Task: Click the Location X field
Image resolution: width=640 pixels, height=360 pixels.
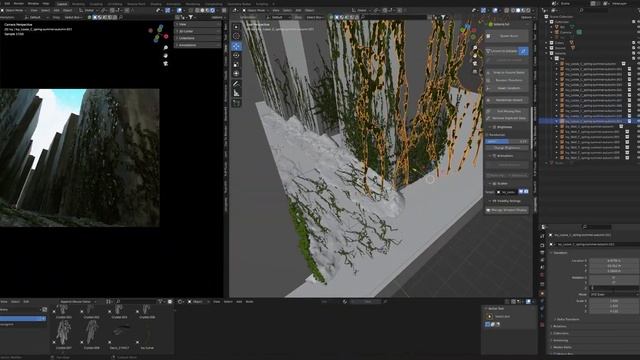Action: click(613, 260)
